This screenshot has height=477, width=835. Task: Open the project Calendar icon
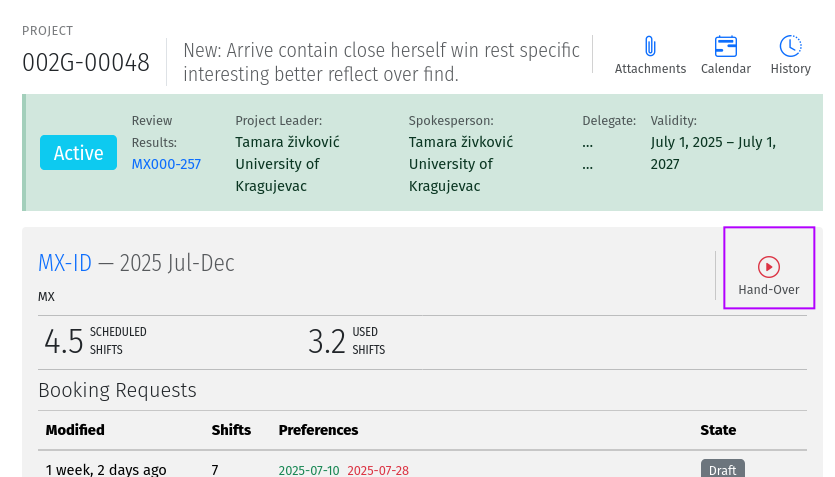click(x=725, y=46)
